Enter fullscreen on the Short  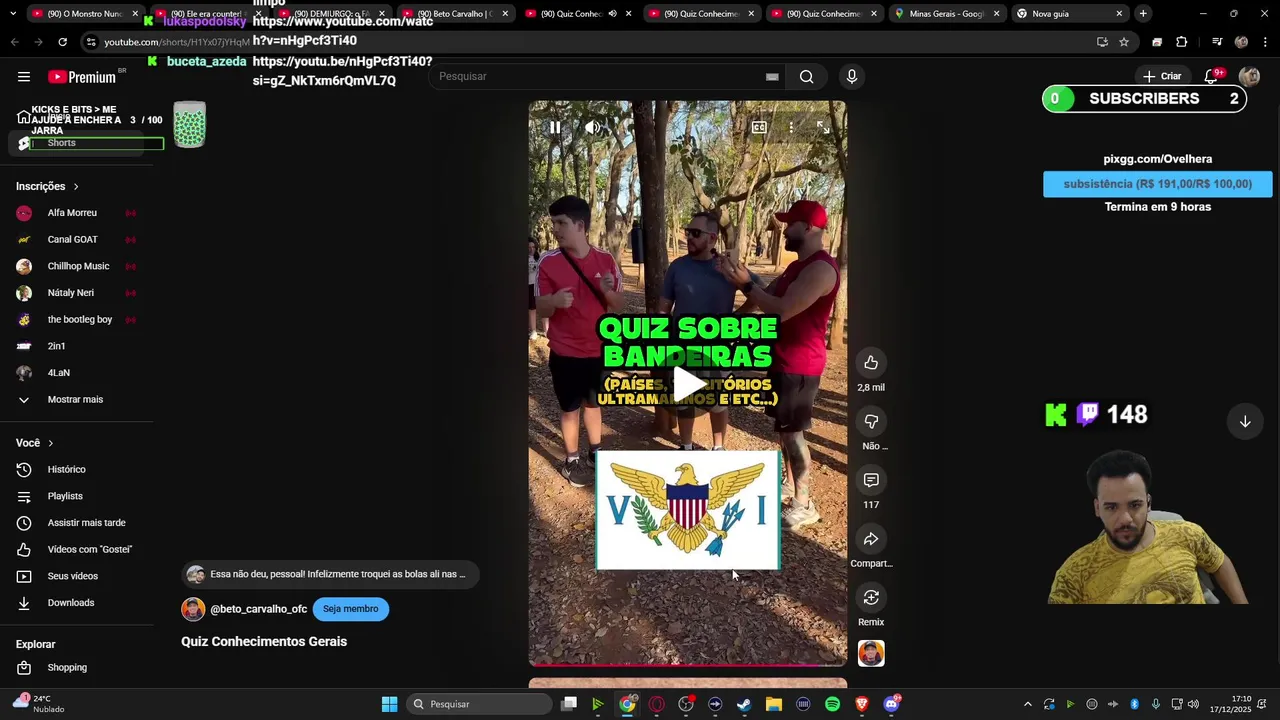(823, 127)
